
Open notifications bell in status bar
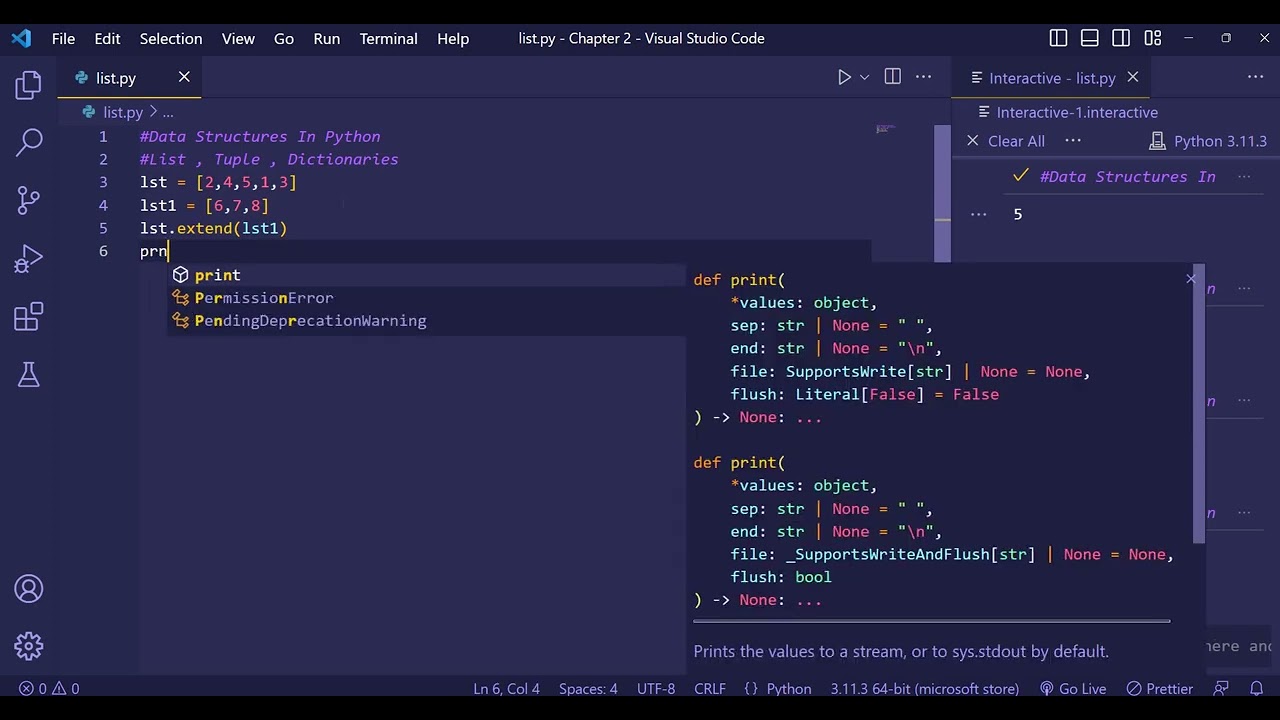click(1257, 688)
